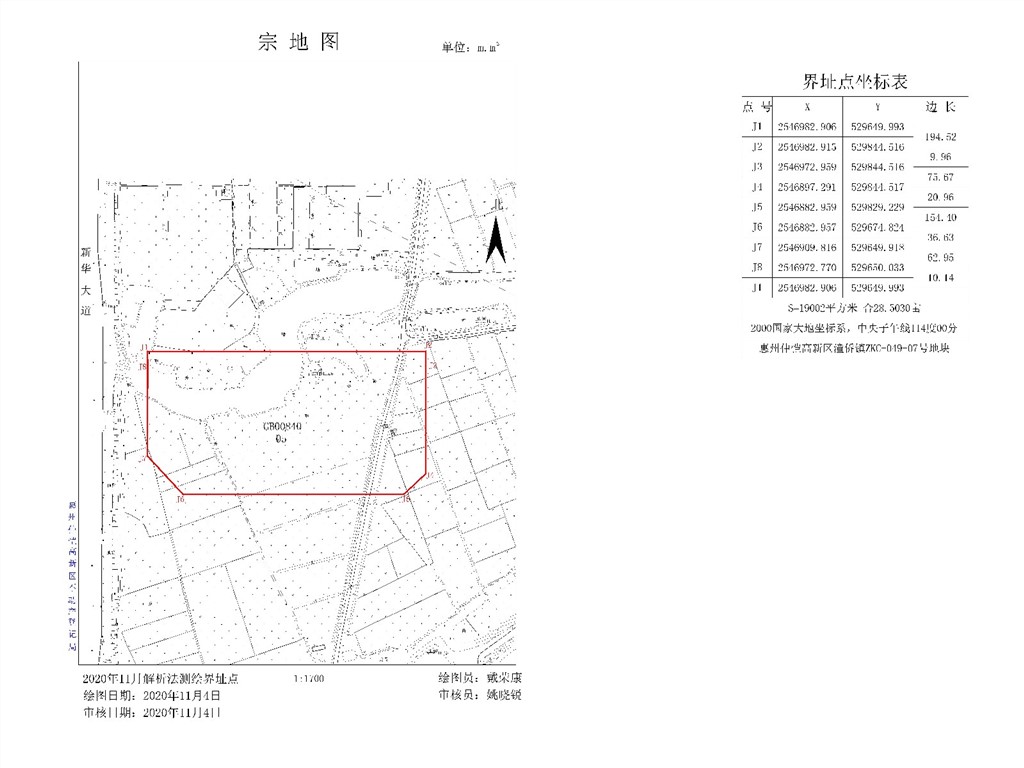This screenshot has width=1024, height=768.
Task: Click the side length value 194.52
Action: [941, 137]
